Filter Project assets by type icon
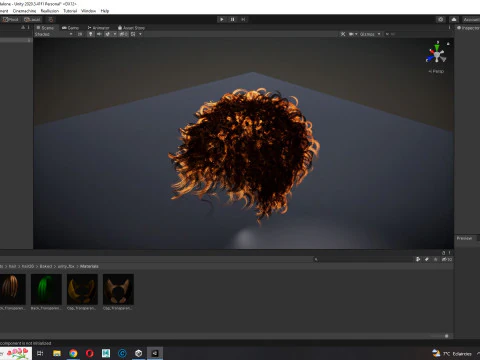The width and height of the screenshot is (480, 360). 418,259
